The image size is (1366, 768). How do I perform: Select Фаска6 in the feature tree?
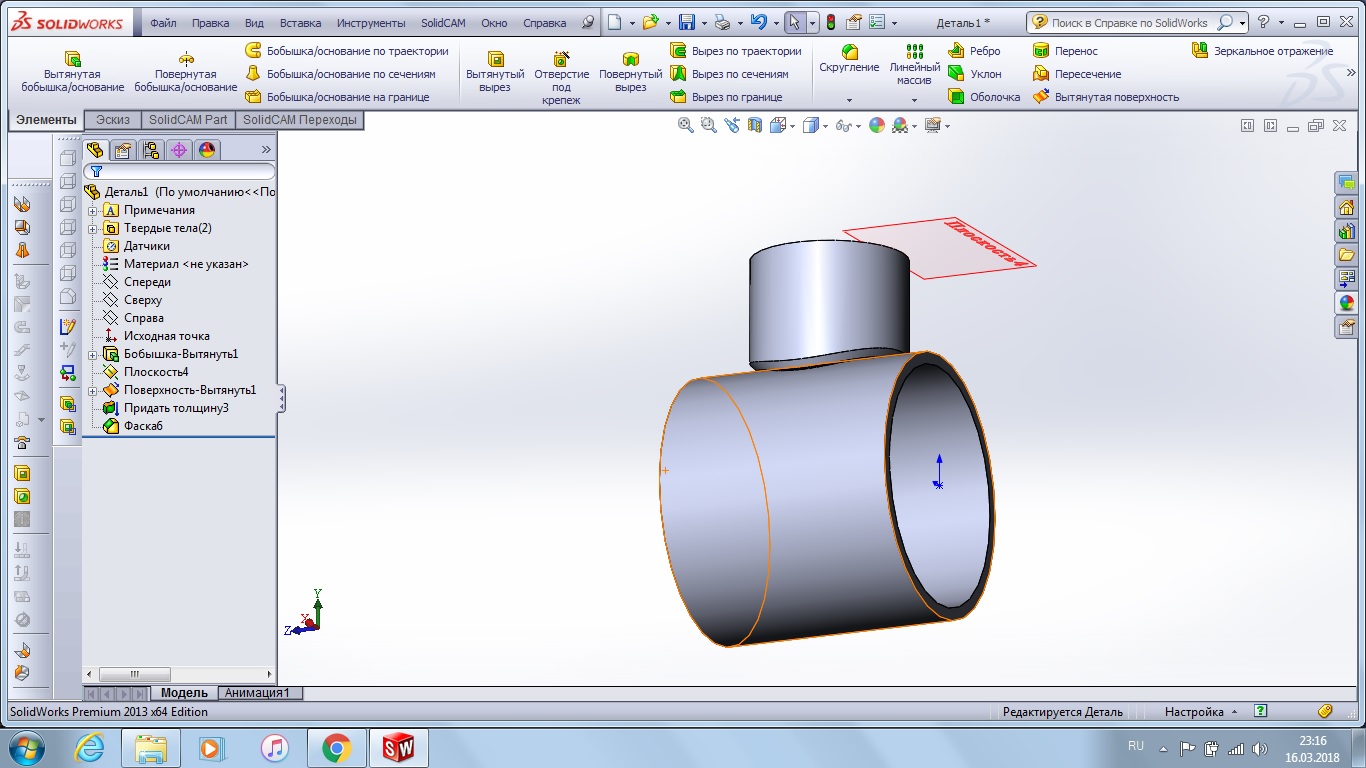pyautogui.click(x=133, y=426)
